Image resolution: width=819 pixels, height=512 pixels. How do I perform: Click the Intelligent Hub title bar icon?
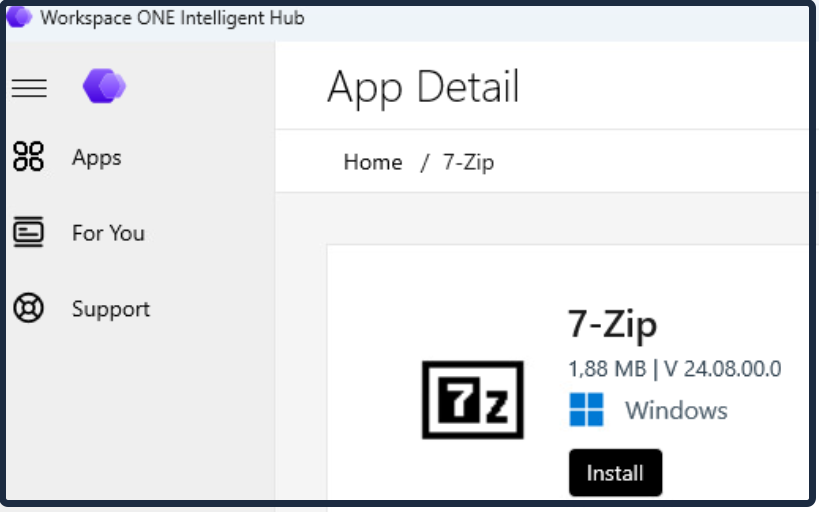[x=19, y=17]
